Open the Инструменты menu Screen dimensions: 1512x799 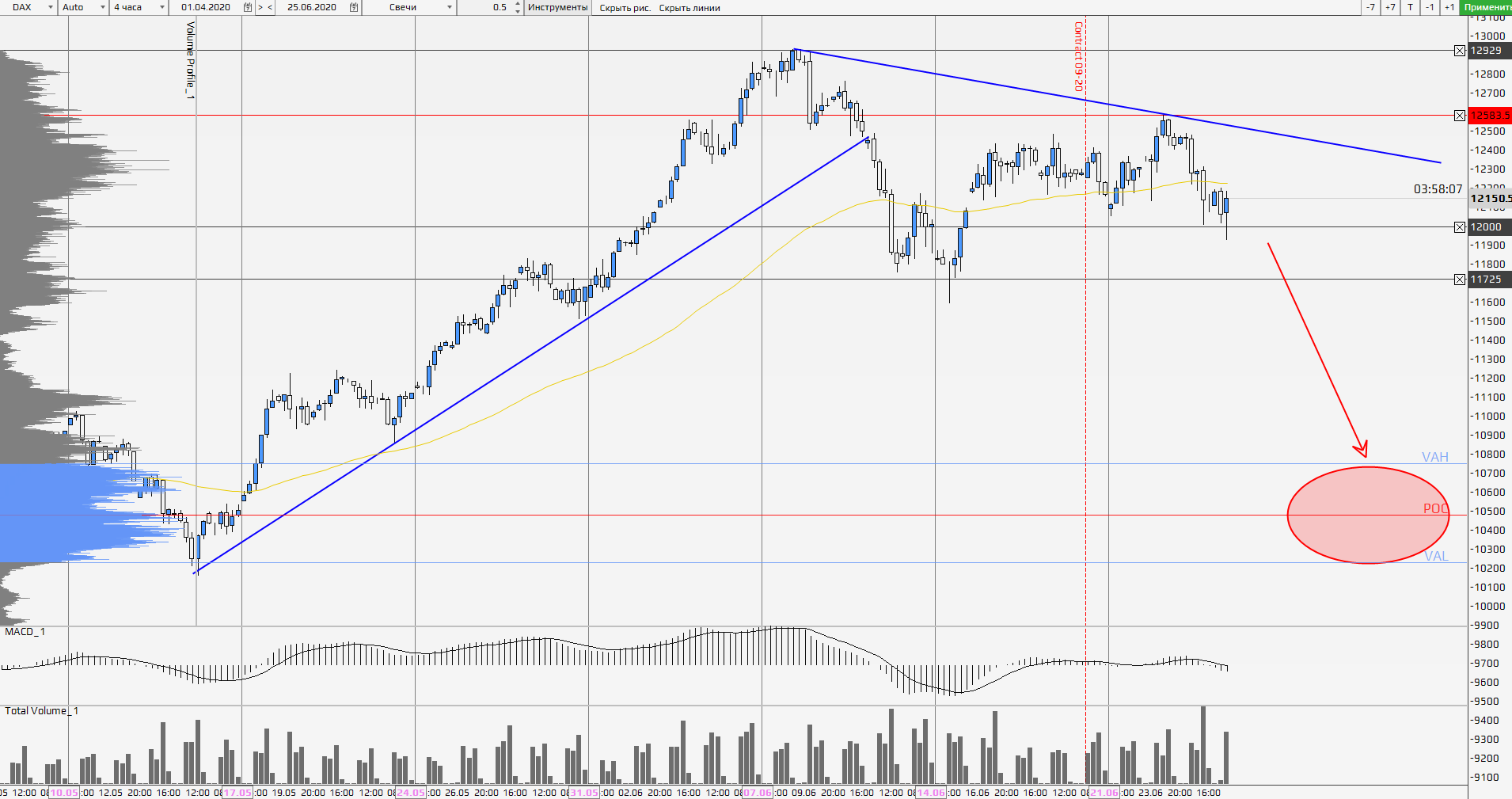(557, 7)
